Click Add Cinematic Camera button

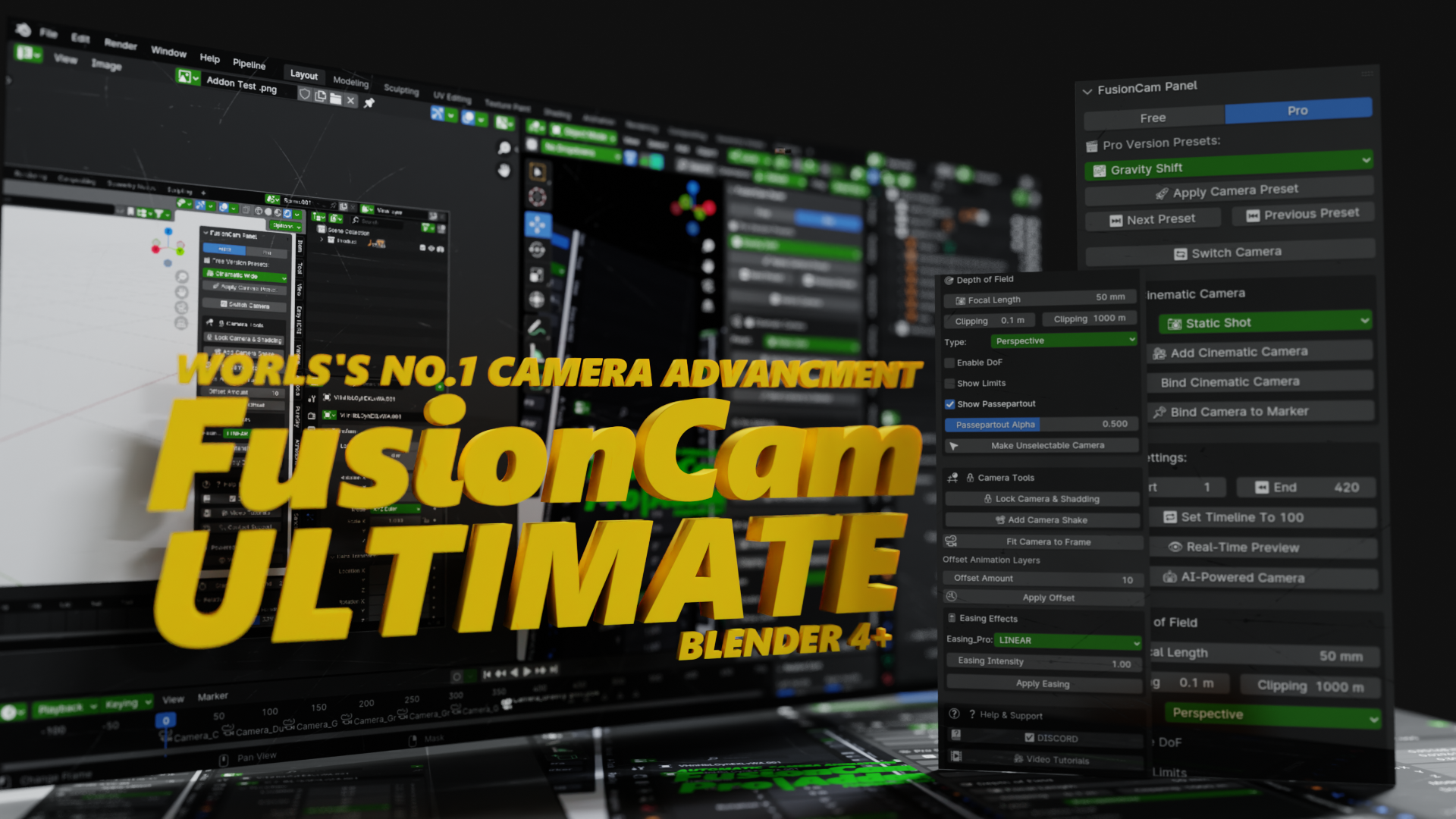tap(1260, 352)
